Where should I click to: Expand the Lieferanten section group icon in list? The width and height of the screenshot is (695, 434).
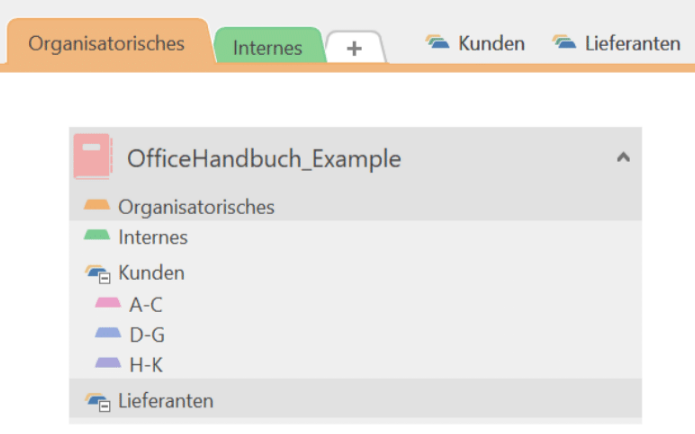point(97,401)
